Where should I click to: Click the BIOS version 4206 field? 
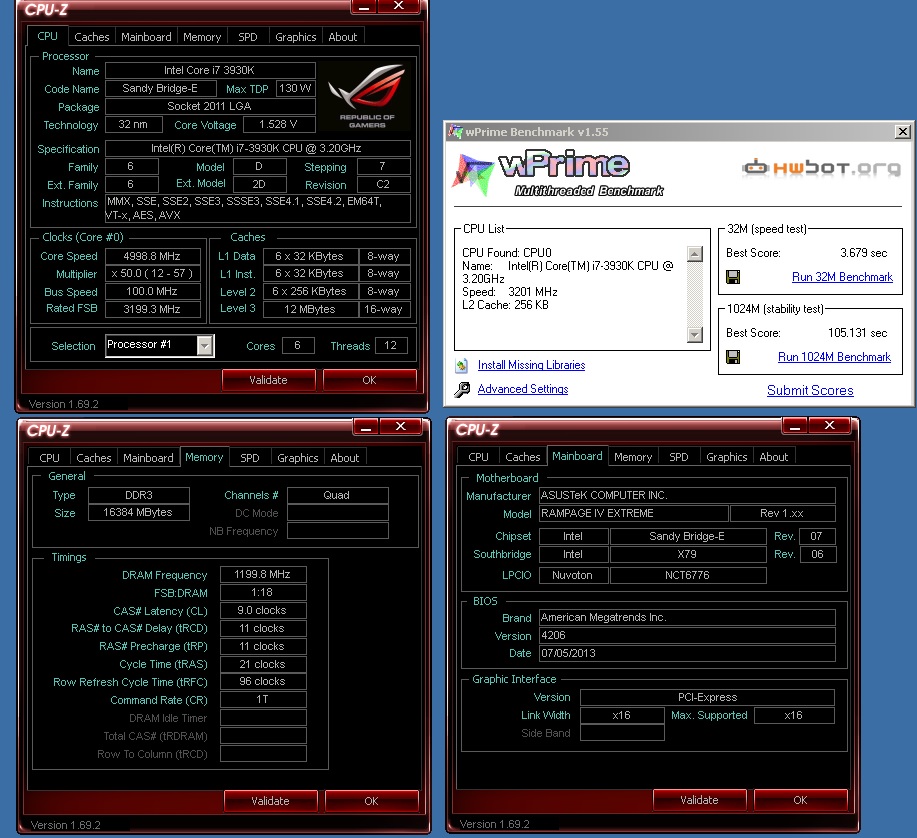[x=687, y=635]
